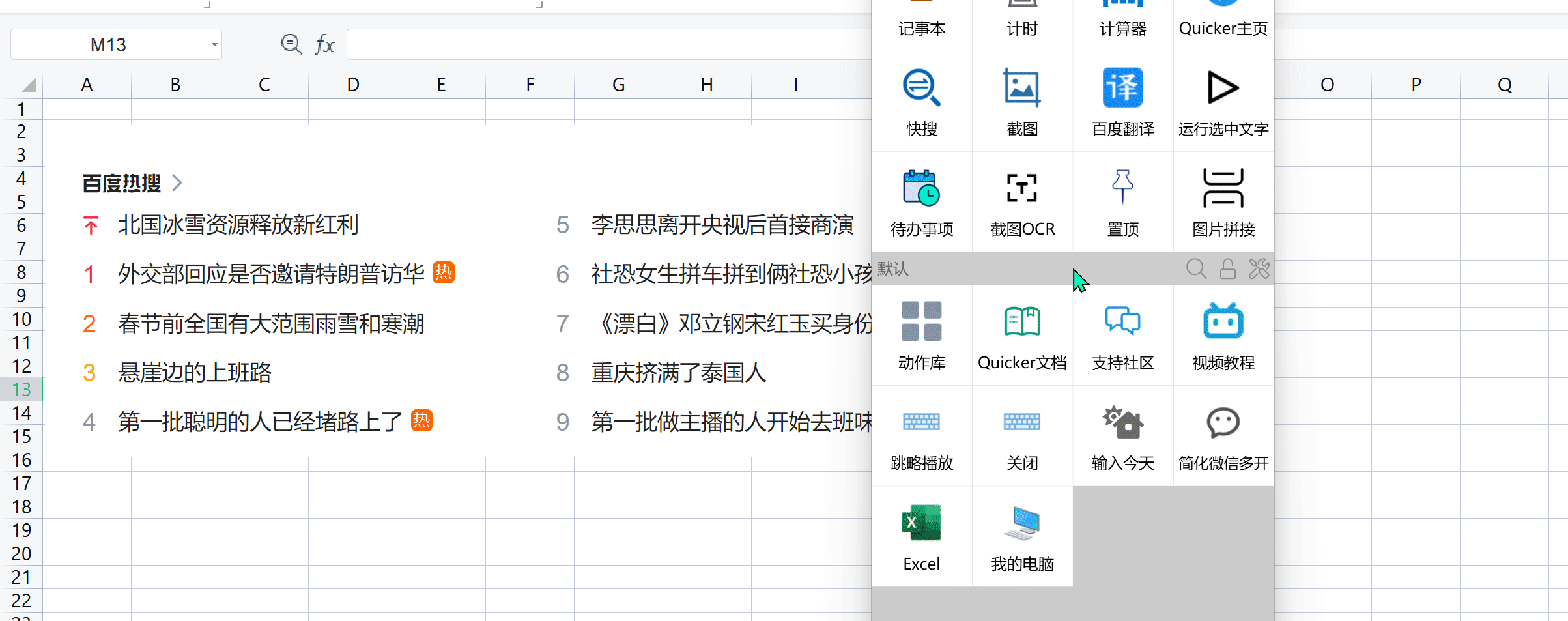Image resolution: width=1568 pixels, height=621 pixels.
Task: Open 视频教程 video tutorials
Action: [x=1223, y=335]
